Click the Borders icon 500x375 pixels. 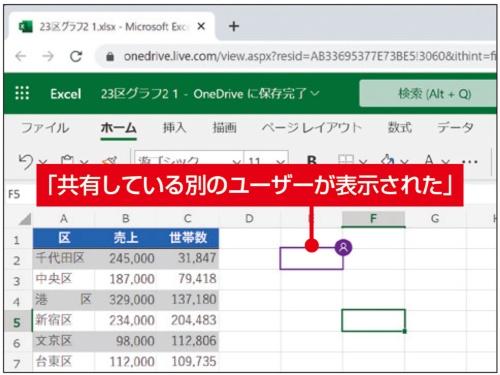pyautogui.click(x=345, y=160)
